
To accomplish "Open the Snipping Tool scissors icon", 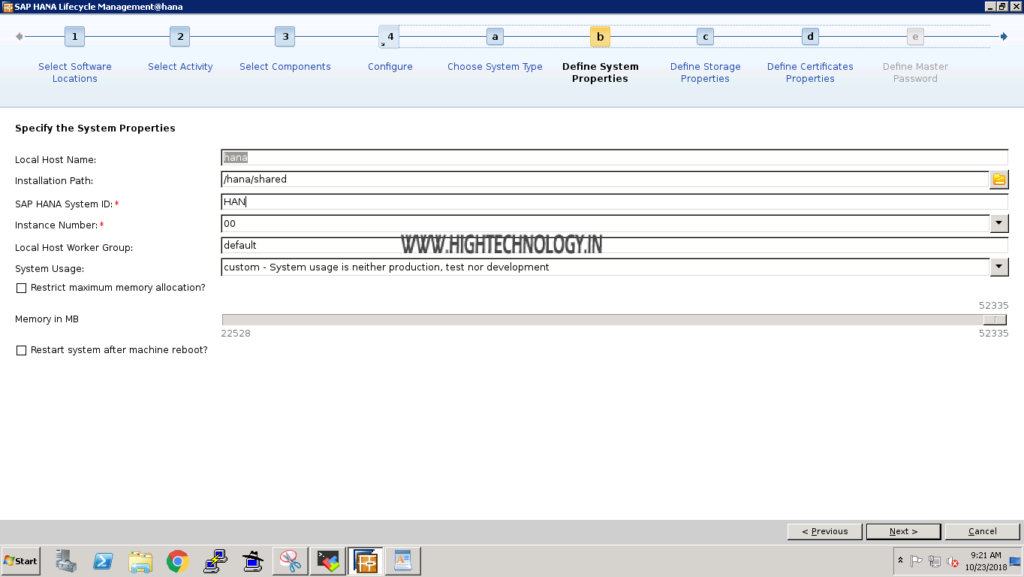I will 290,561.
